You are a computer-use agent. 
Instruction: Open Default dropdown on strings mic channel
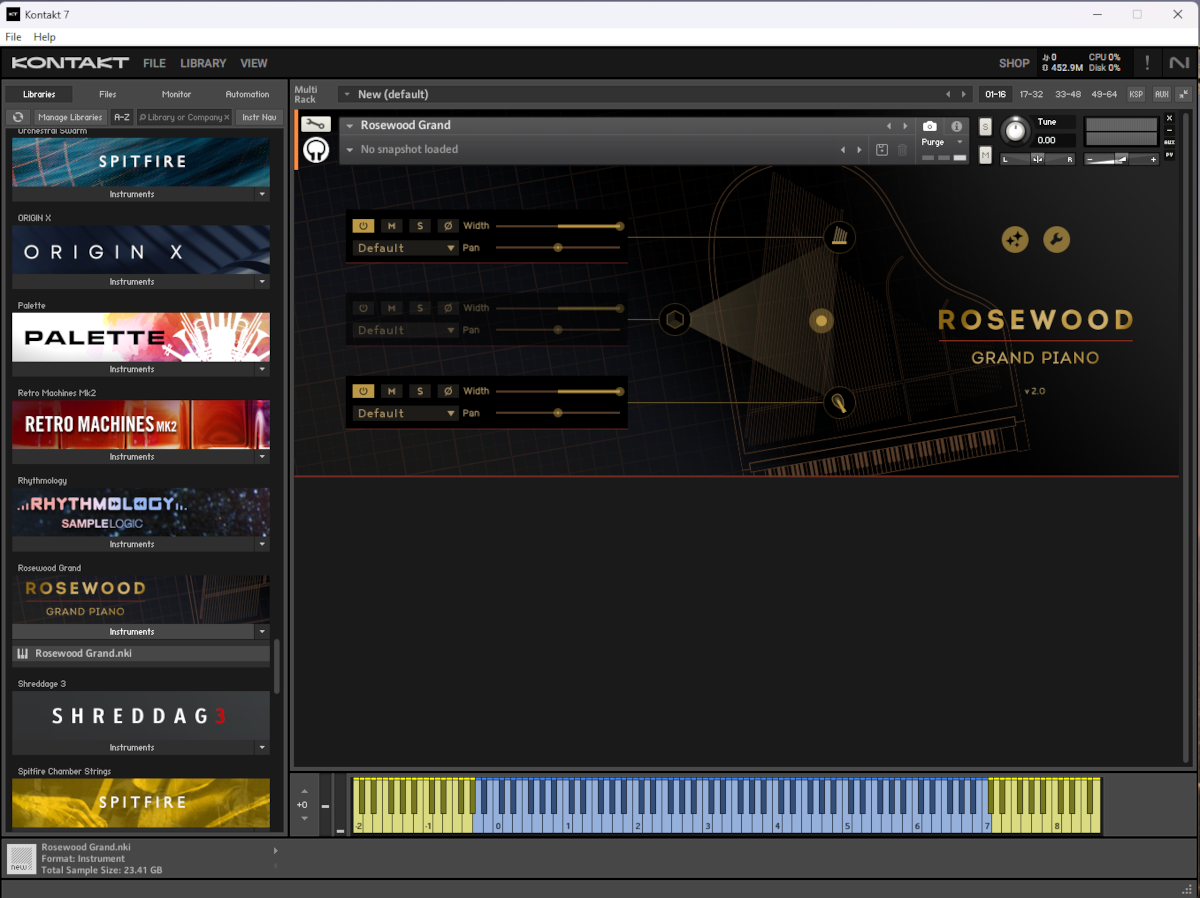pos(405,248)
